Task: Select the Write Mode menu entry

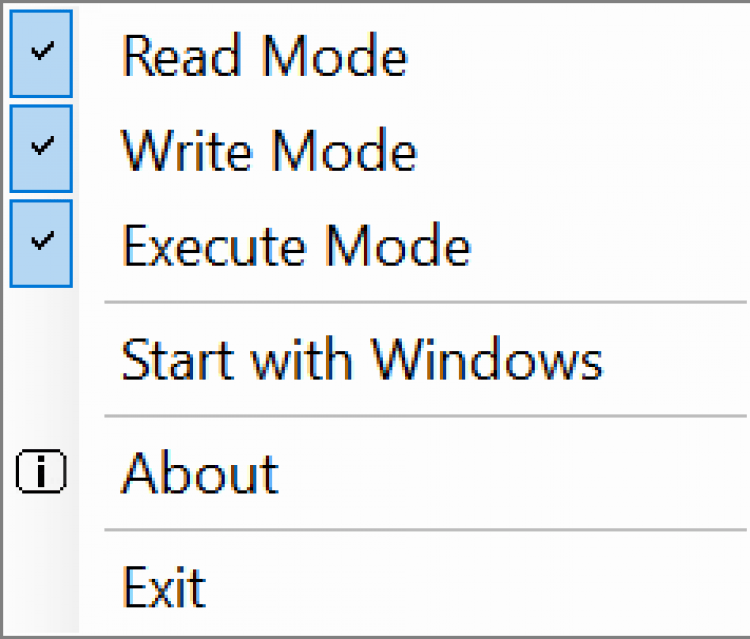Action: [x=268, y=151]
